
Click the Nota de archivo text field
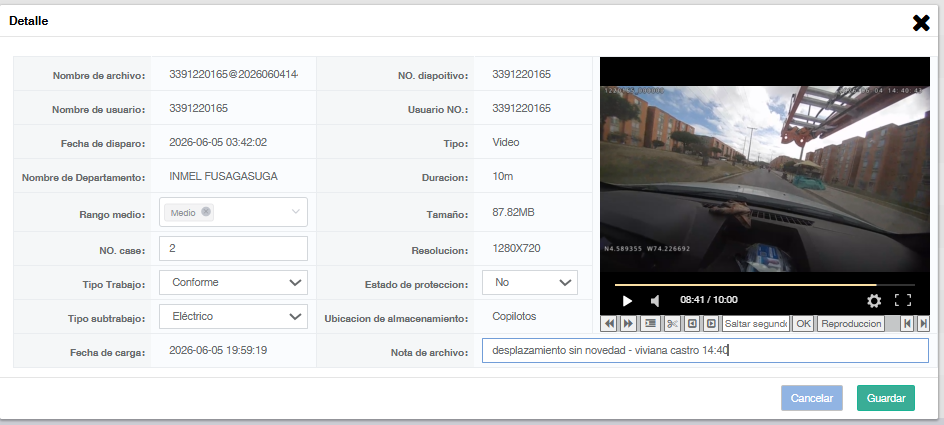coord(705,350)
